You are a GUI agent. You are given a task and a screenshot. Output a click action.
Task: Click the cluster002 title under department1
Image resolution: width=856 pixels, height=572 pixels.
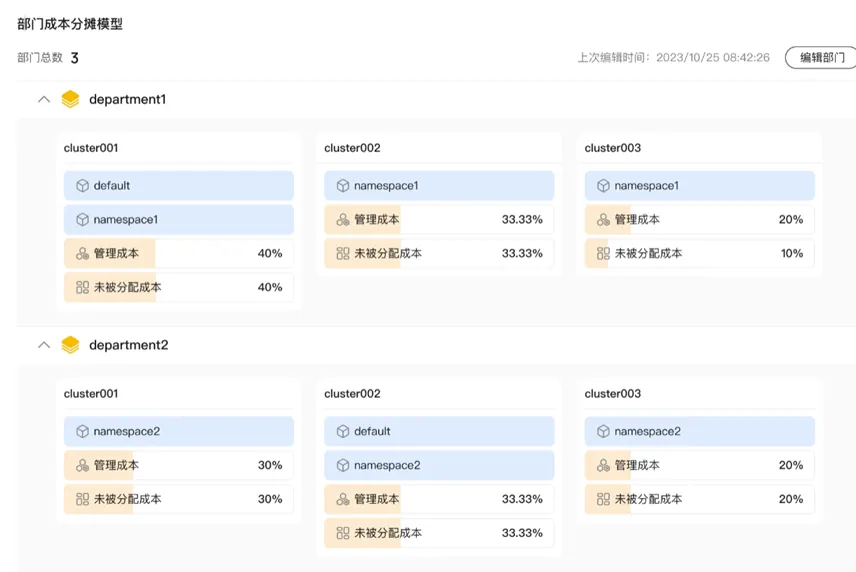[x=352, y=148]
